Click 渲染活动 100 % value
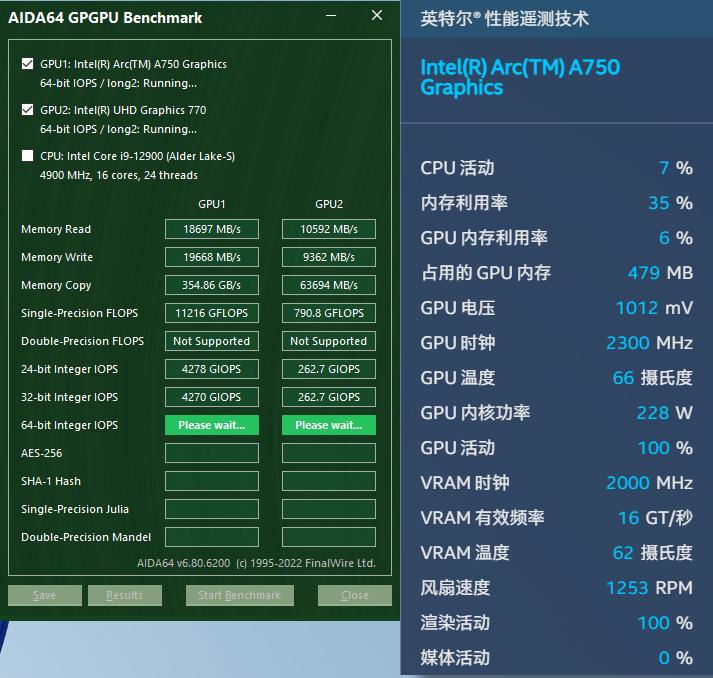713x678 pixels. [665, 623]
